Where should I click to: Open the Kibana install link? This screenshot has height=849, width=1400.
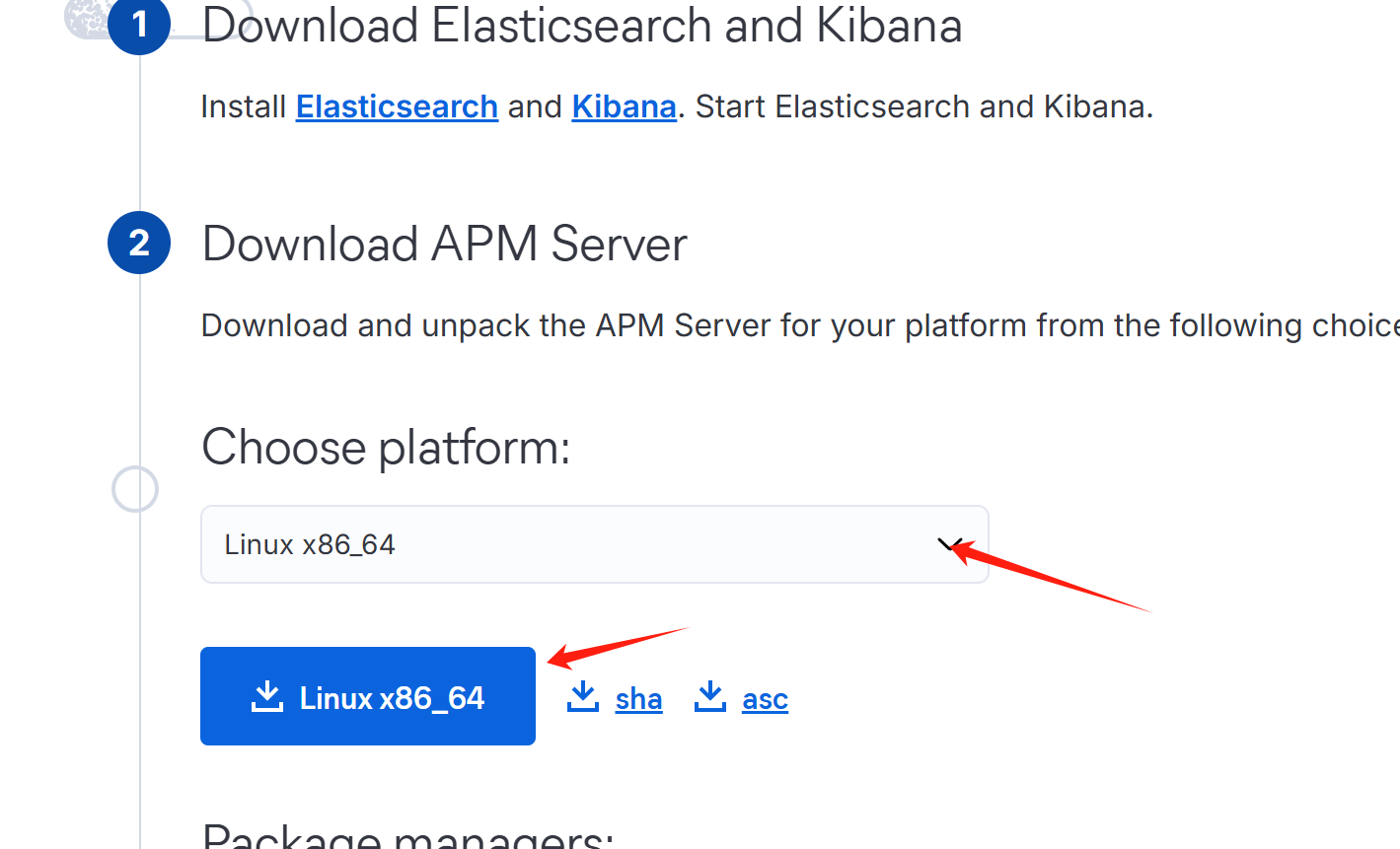pyautogui.click(x=624, y=106)
